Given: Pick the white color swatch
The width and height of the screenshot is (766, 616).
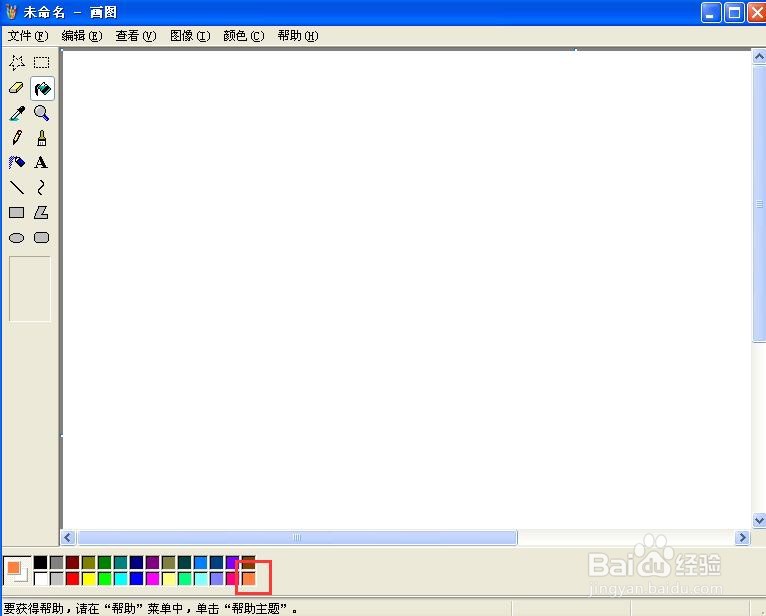Looking at the screenshot, I should point(41,579).
